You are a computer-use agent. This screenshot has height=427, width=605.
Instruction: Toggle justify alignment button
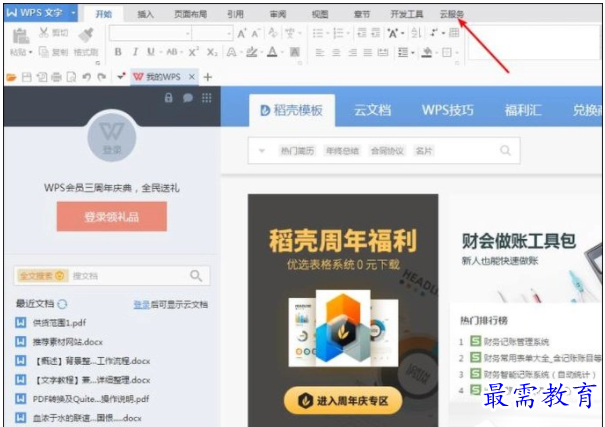(367, 52)
